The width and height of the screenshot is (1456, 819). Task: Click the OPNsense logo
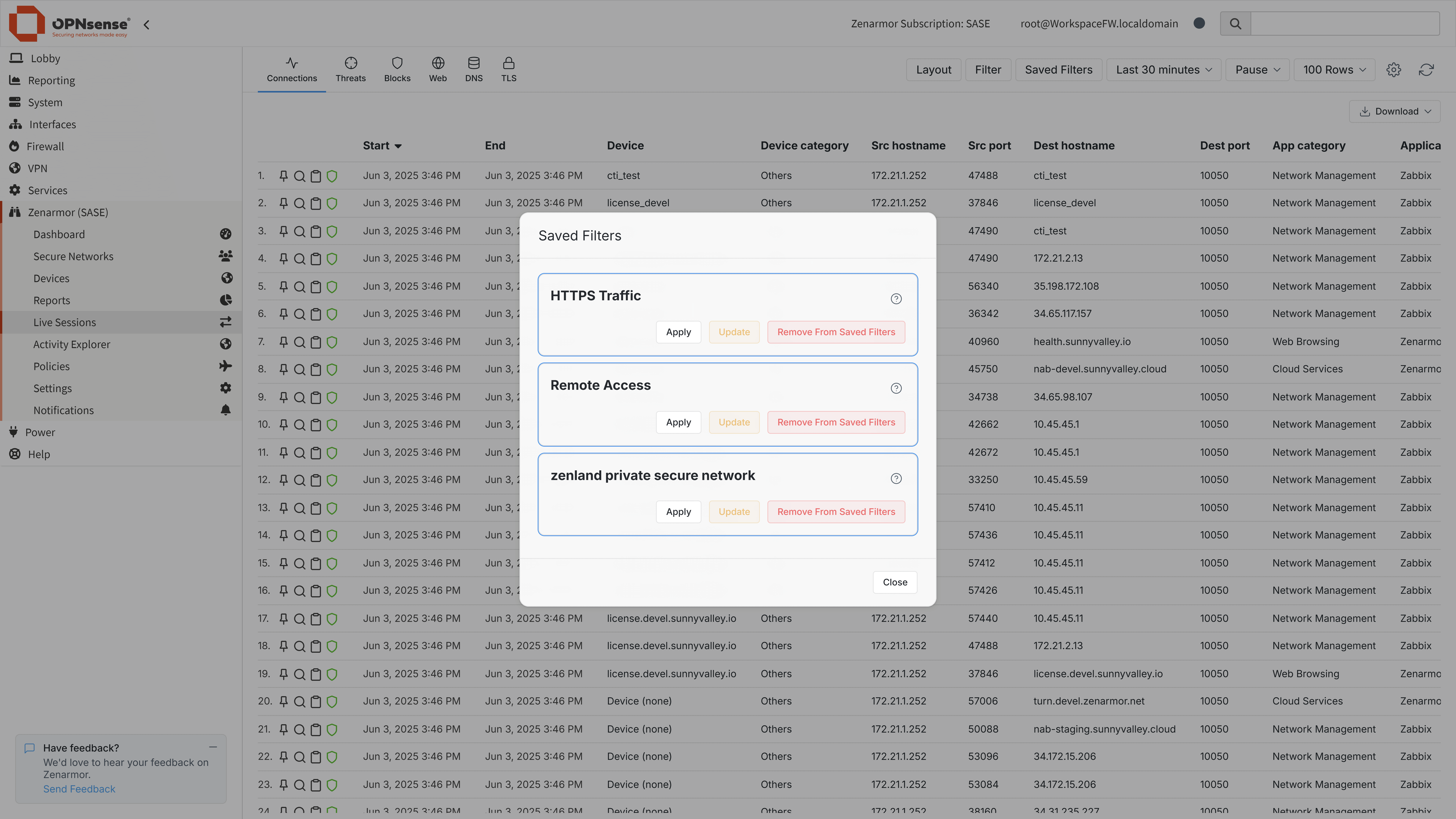tap(70, 24)
